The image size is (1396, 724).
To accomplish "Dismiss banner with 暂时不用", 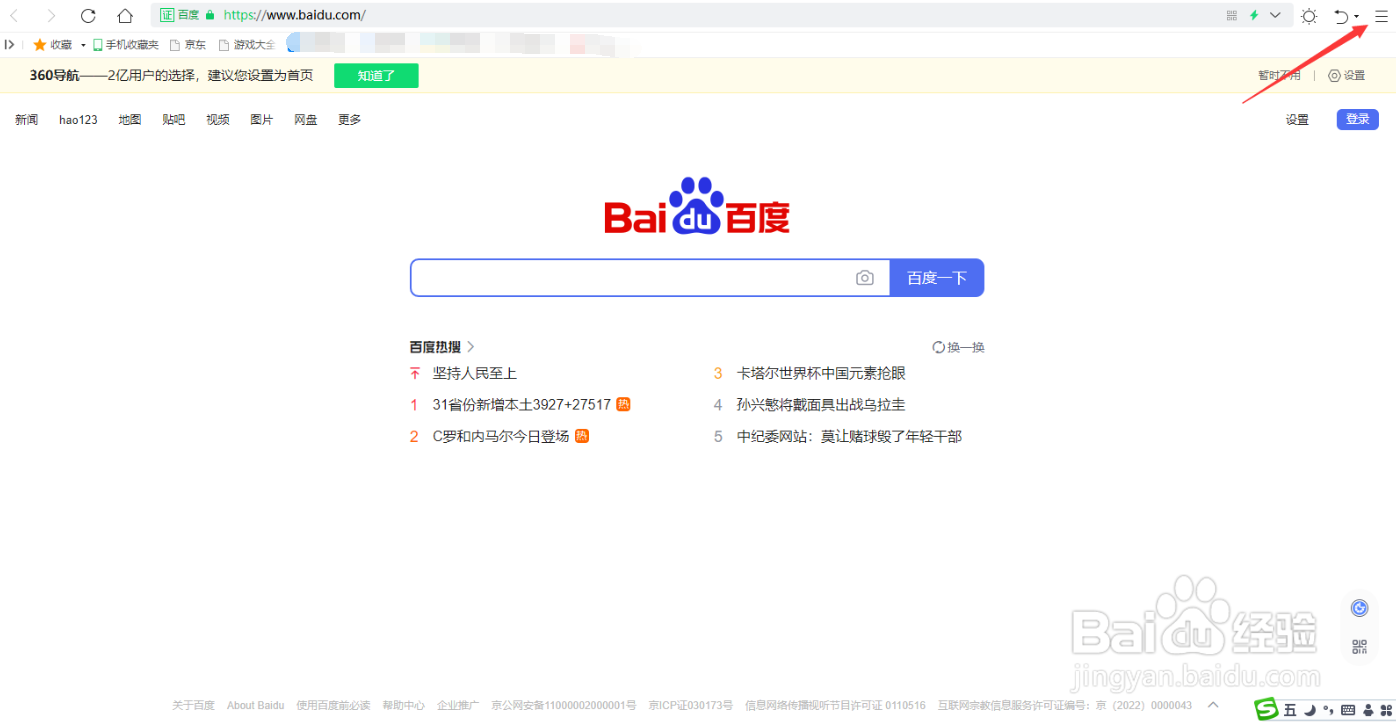I will (x=1279, y=75).
